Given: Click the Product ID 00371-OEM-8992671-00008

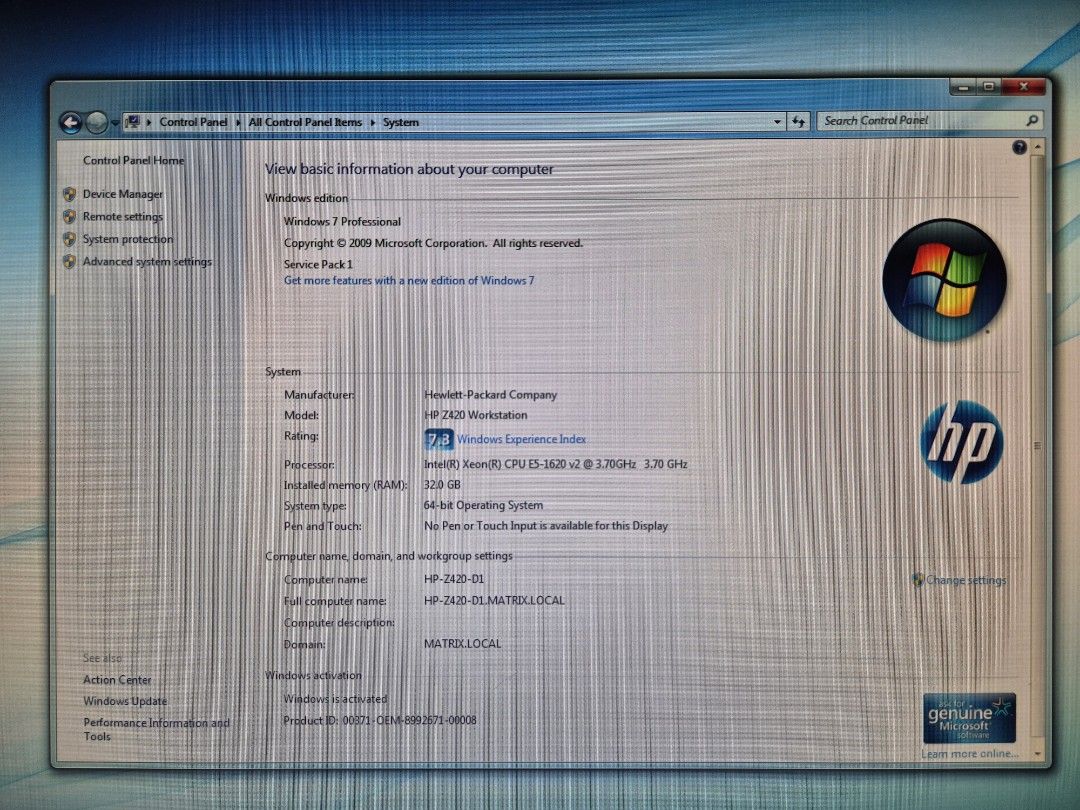Looking at the screenshot, I should click(380, 720).
